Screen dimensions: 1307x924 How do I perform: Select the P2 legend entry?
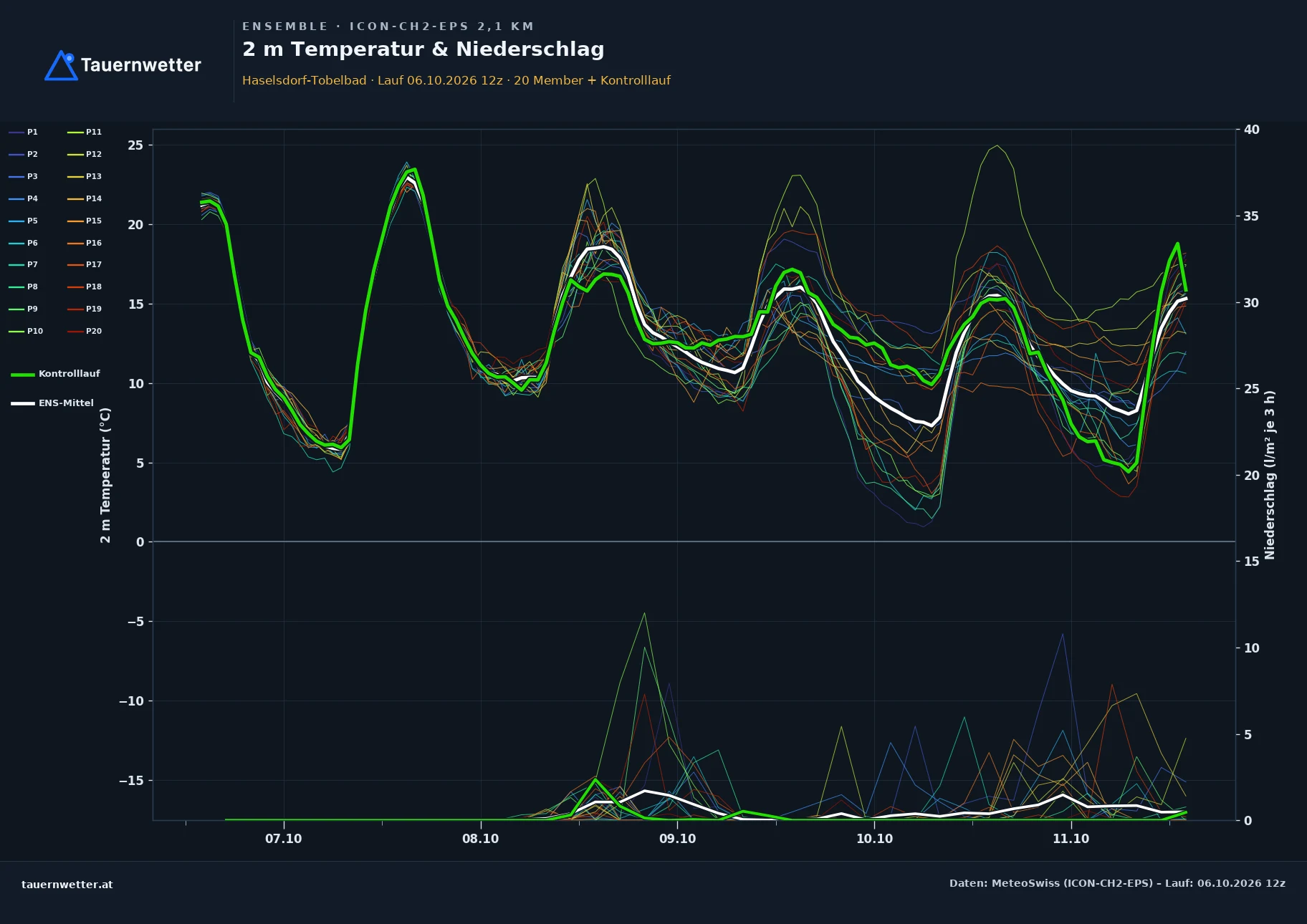(x=24, y=154)
